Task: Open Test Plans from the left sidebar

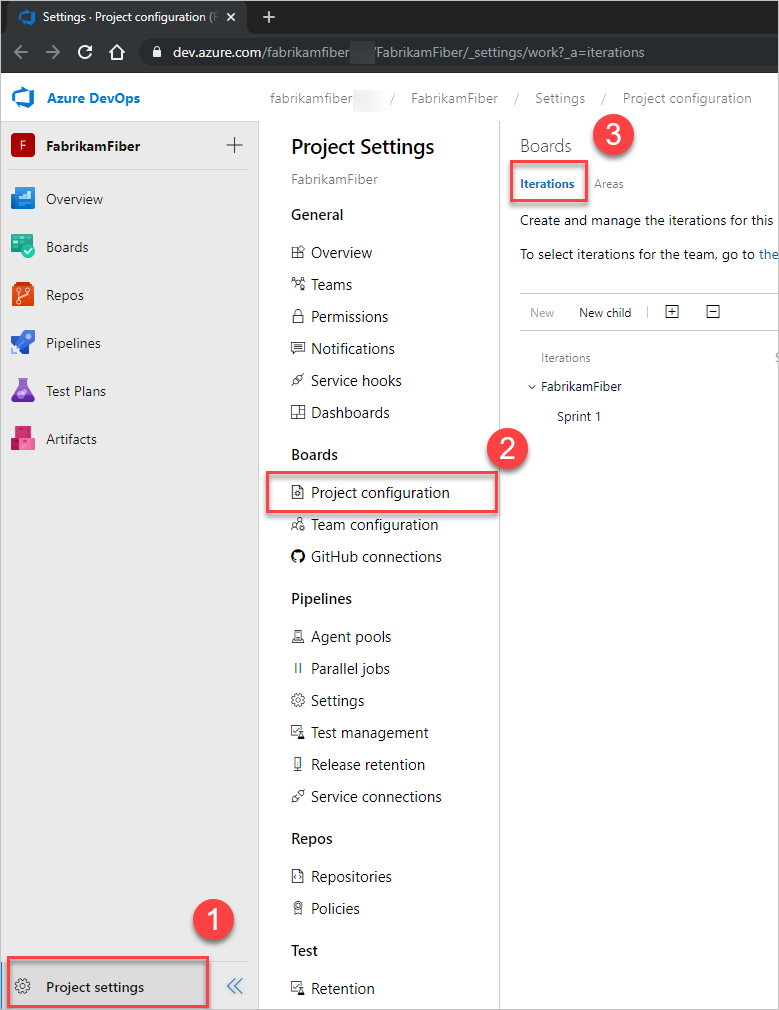Action: tap(74, 390)
